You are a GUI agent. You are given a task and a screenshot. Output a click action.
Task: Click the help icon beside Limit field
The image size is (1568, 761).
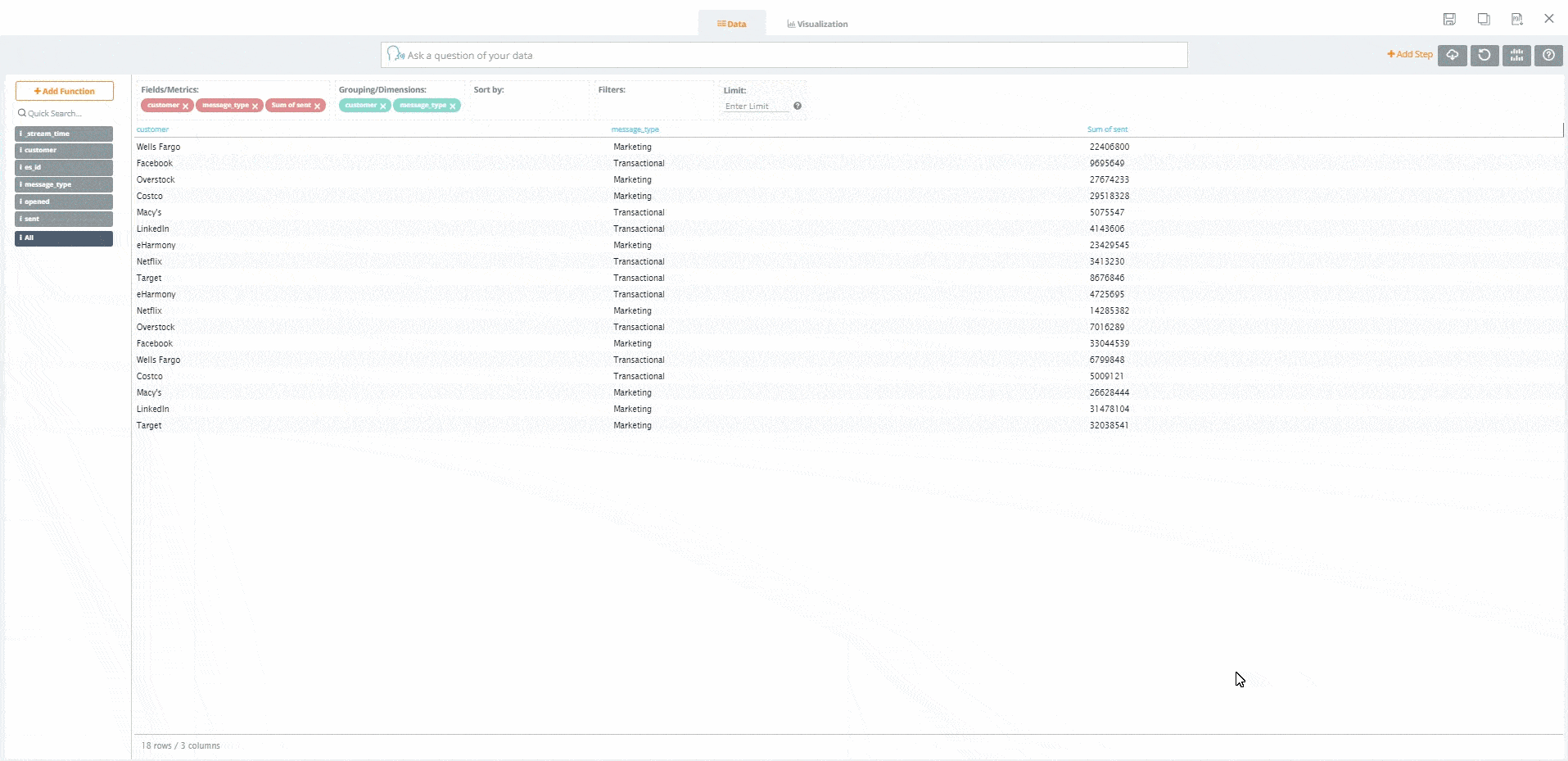point(798,106)
